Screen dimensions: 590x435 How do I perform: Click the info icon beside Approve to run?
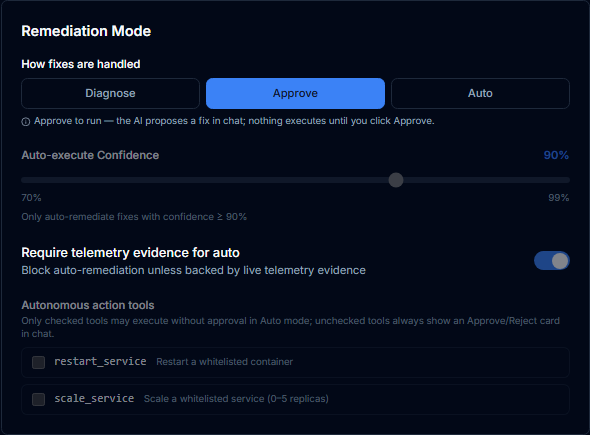[x=26, y=122]
